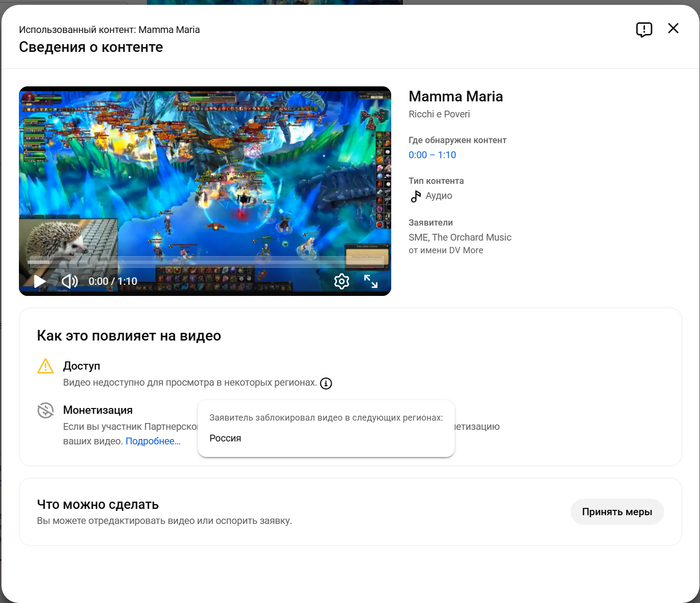
Task: Expand the video preview to fullscreen
Action: click(x=371, y=281)
